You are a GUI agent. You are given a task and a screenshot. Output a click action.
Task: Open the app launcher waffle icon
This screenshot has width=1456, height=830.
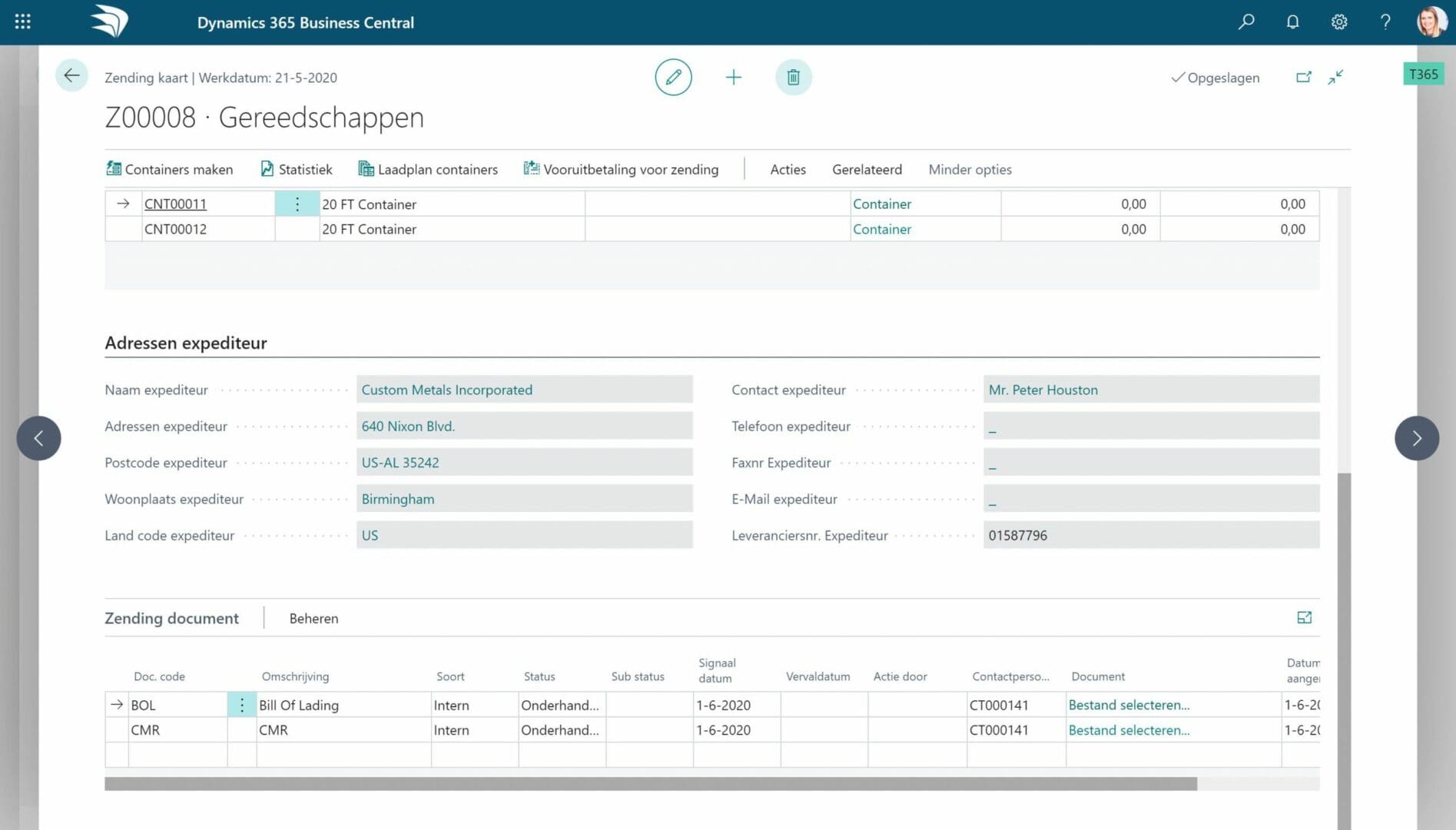23,22
